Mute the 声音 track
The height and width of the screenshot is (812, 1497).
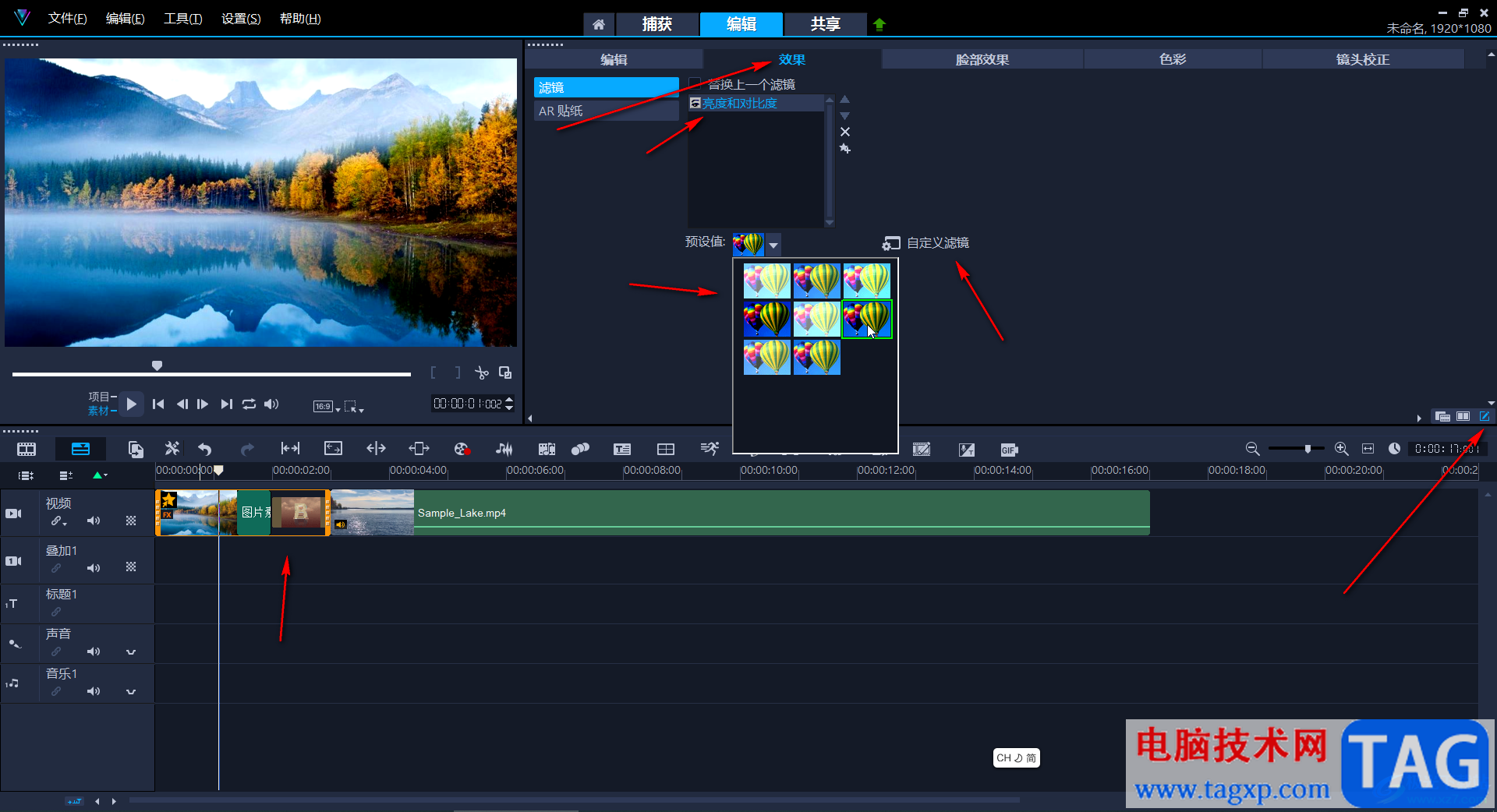(94, 651)
